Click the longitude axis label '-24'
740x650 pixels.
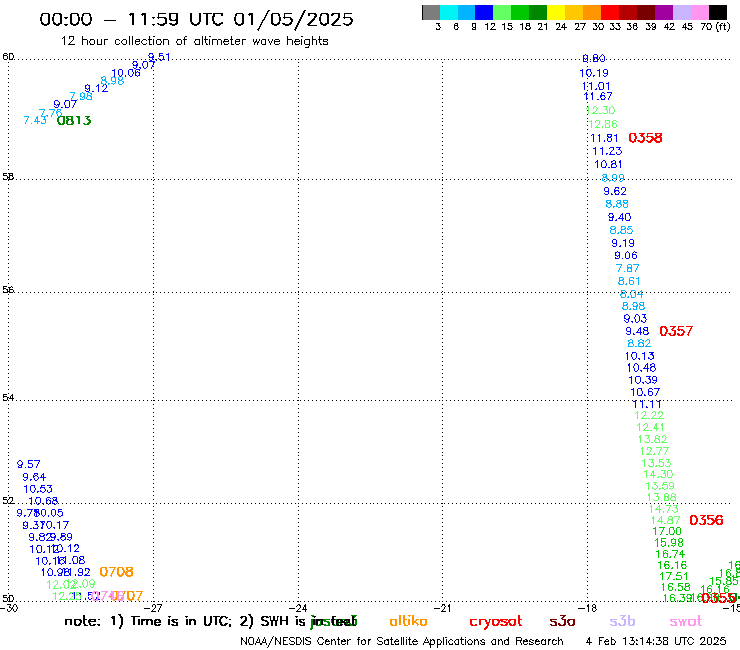point(298,608)
